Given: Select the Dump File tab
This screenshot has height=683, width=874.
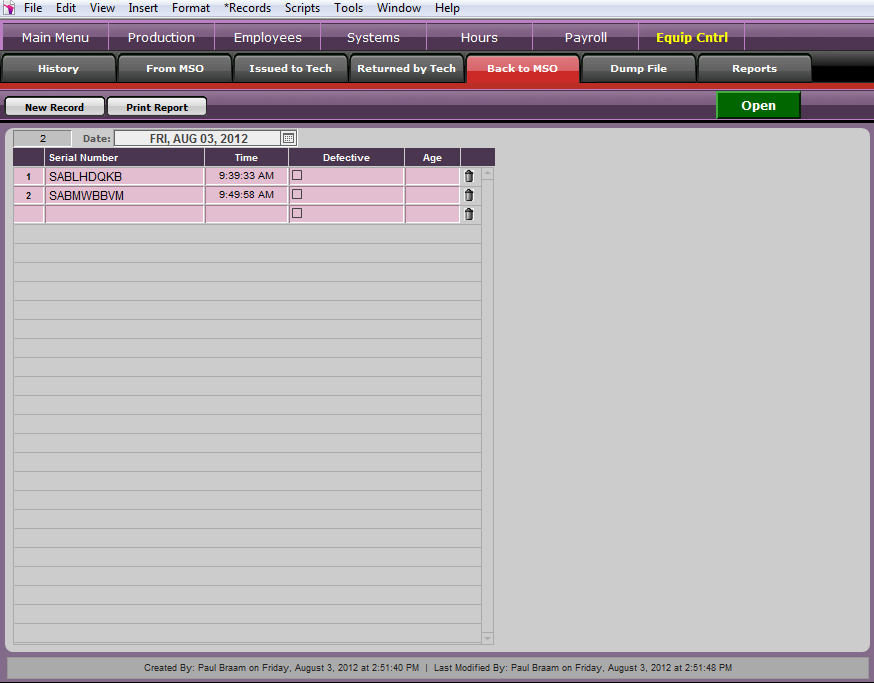Looking at the screenshot, I should 638,69.
